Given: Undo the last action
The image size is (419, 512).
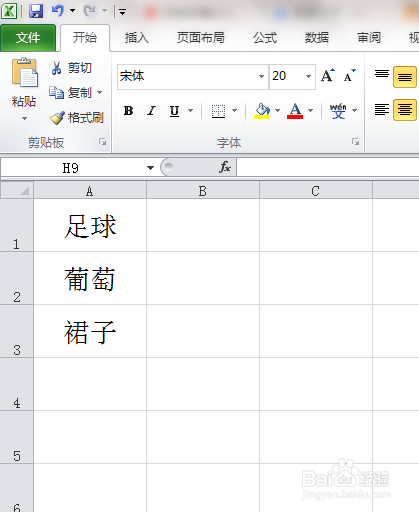Looking at the screenshot, I should 57,11.
